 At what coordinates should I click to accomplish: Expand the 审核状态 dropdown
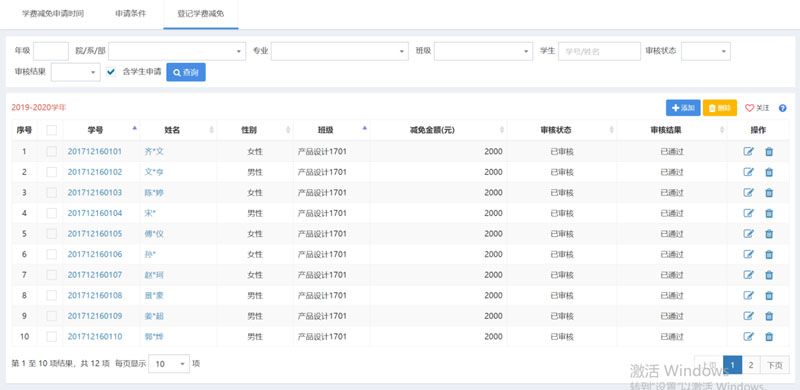tap(706, 51)
